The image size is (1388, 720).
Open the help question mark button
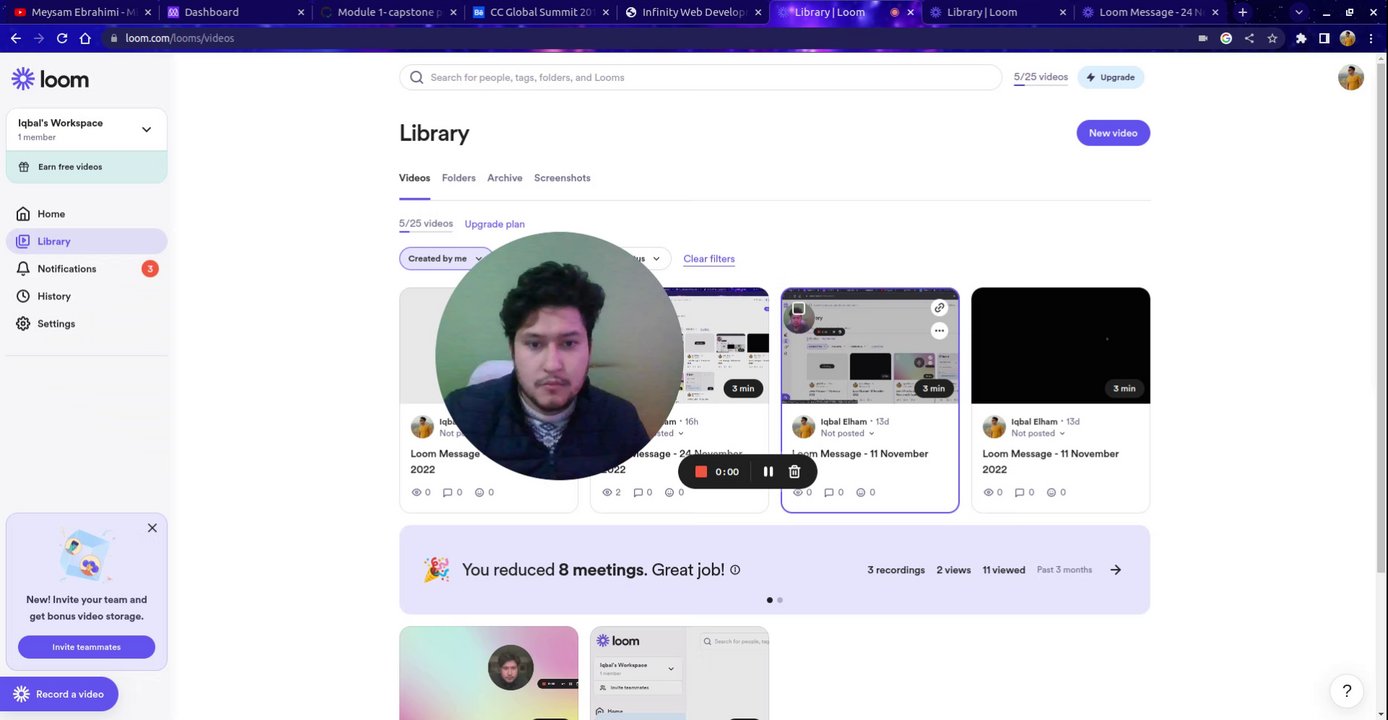click(1347, 691)
